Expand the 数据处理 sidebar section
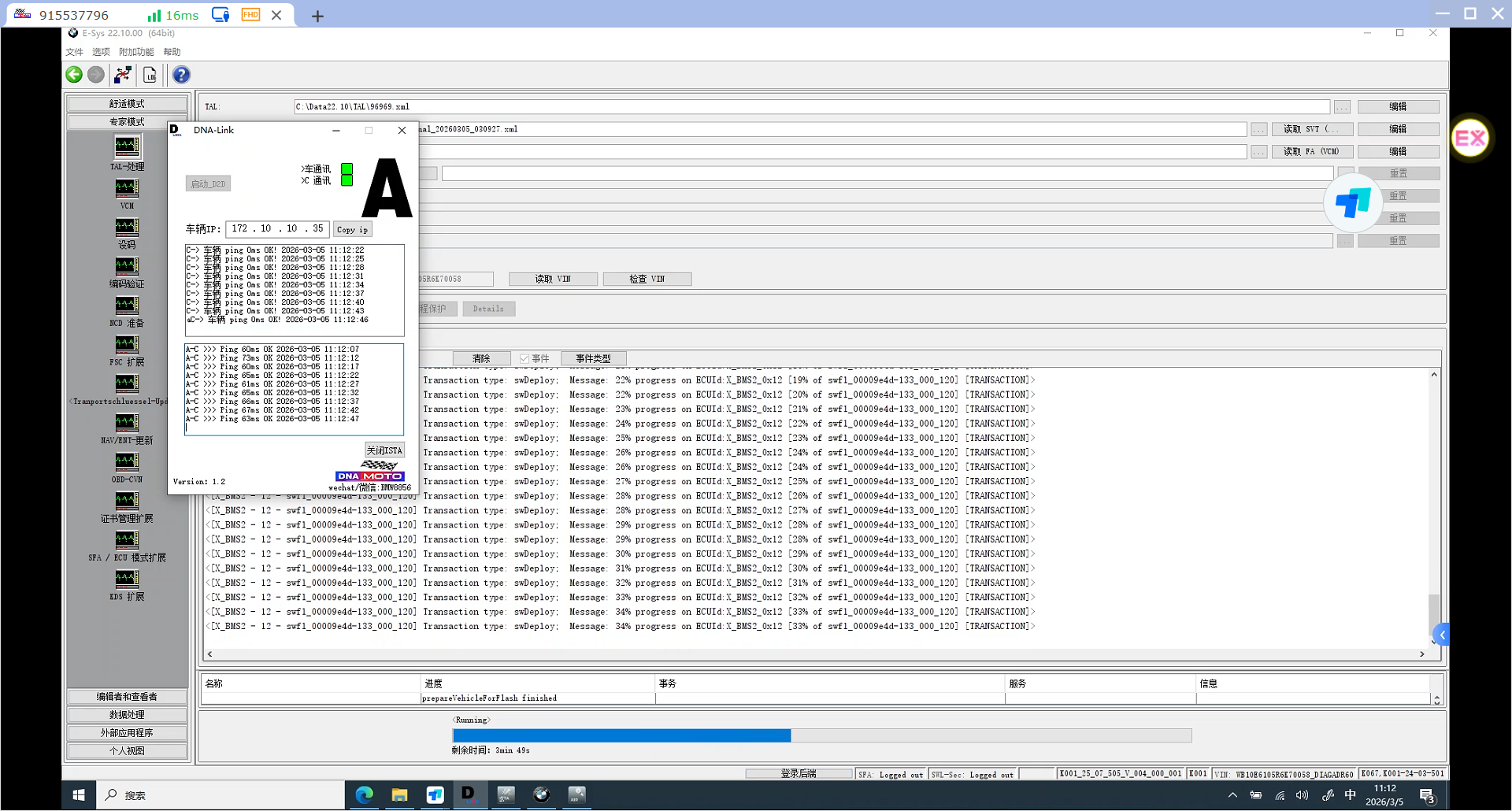 (x=127, y=715)
